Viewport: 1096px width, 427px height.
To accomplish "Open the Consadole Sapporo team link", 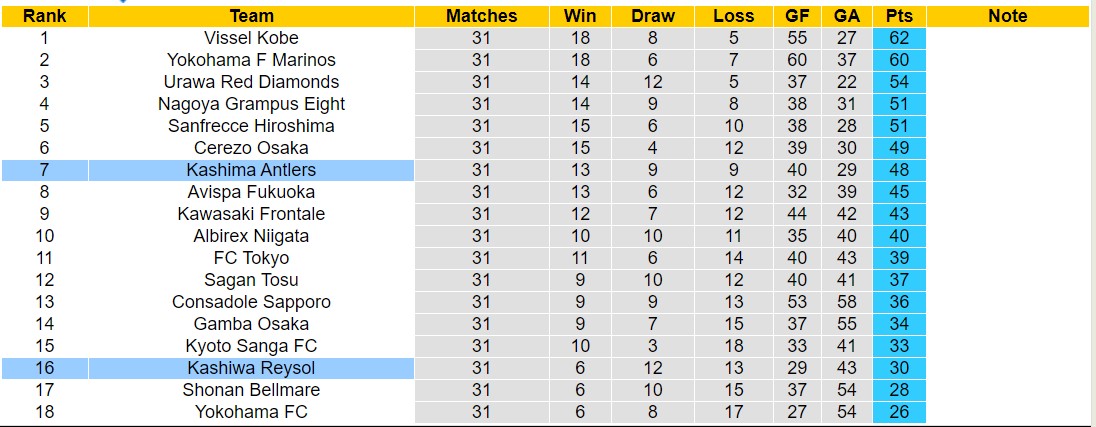I will 251,302.
